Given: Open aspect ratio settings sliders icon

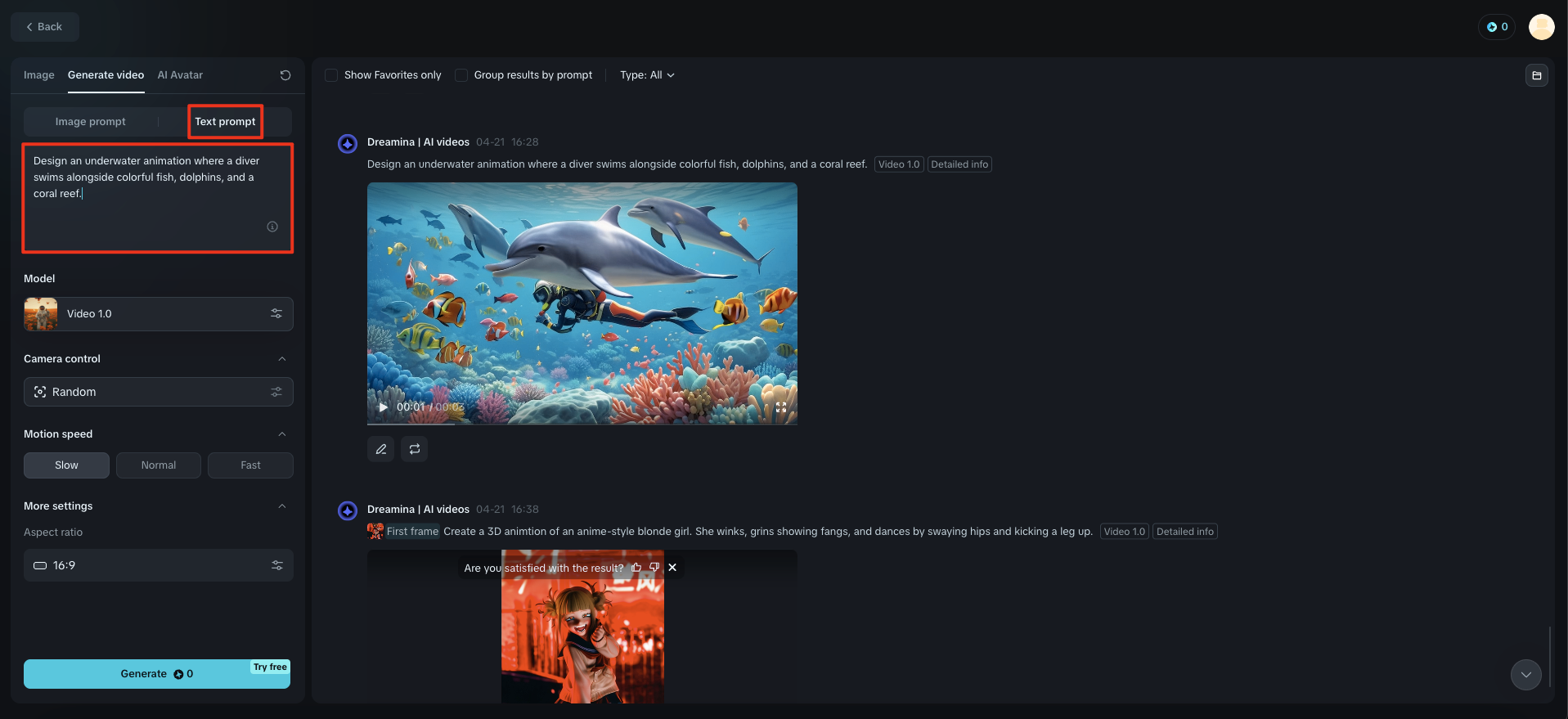Looking at the screenshot, I should coord(277,565).
